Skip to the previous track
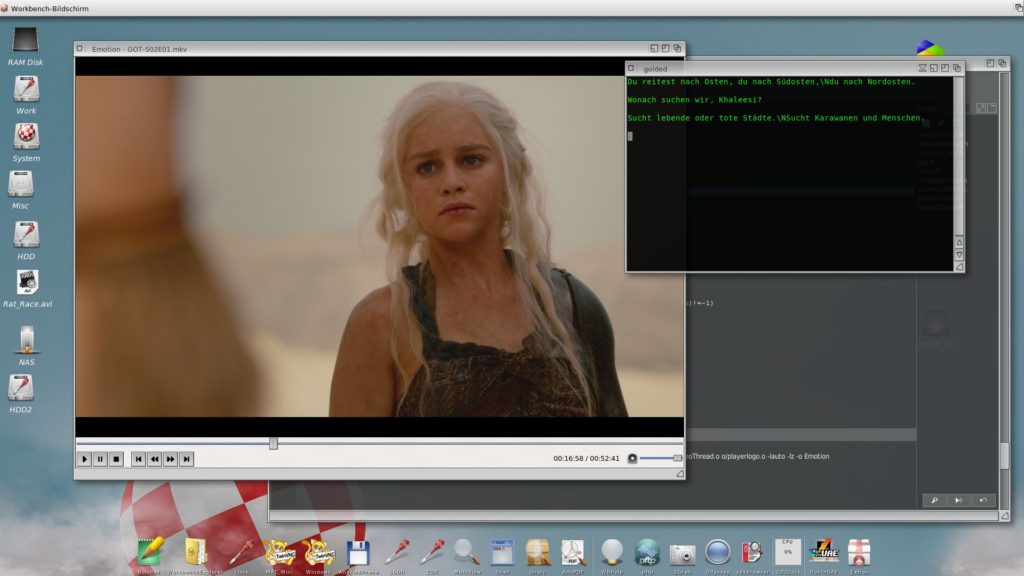Viewport: 1024px width, 576px height. click(x=139, y=459)
